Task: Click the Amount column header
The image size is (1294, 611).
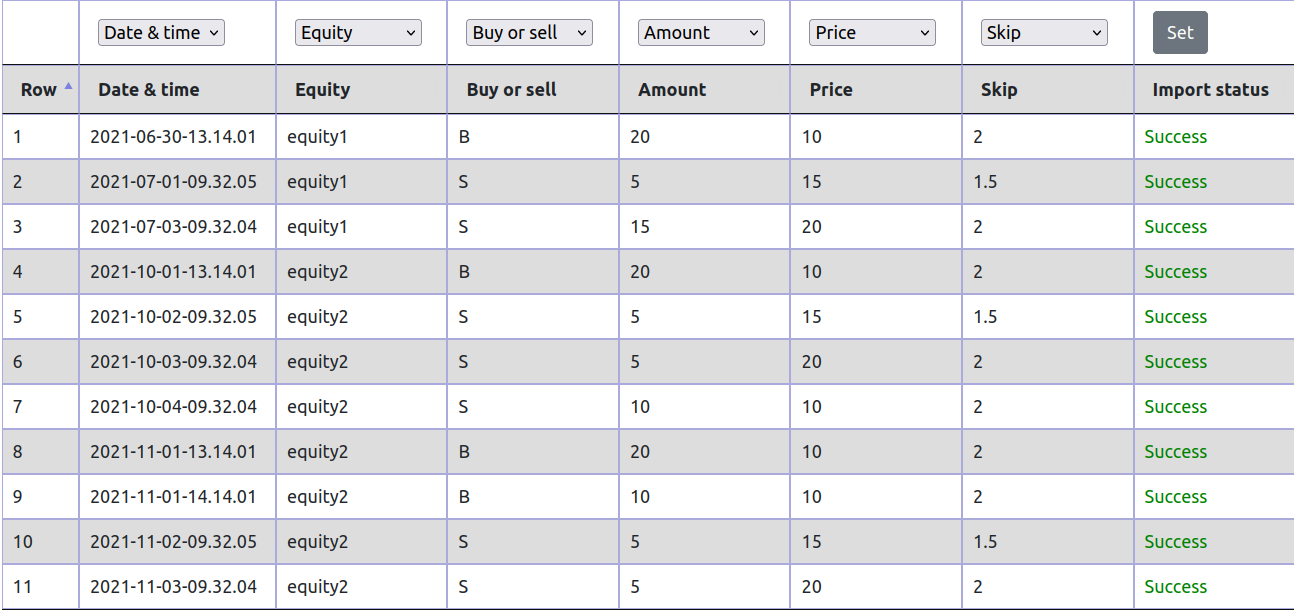Action: coord(673,90)
